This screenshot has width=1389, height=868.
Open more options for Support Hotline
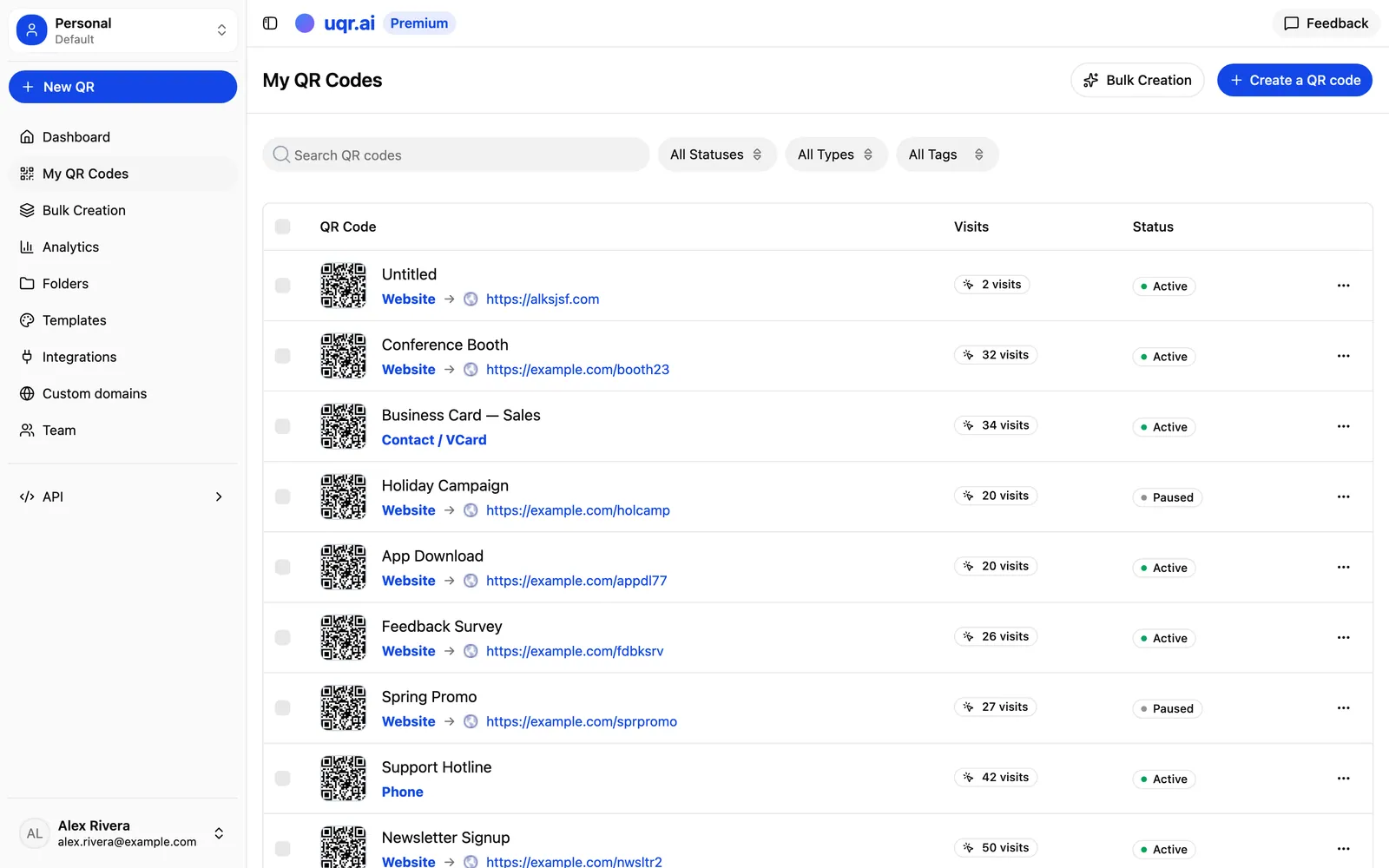click(1343, 779)
